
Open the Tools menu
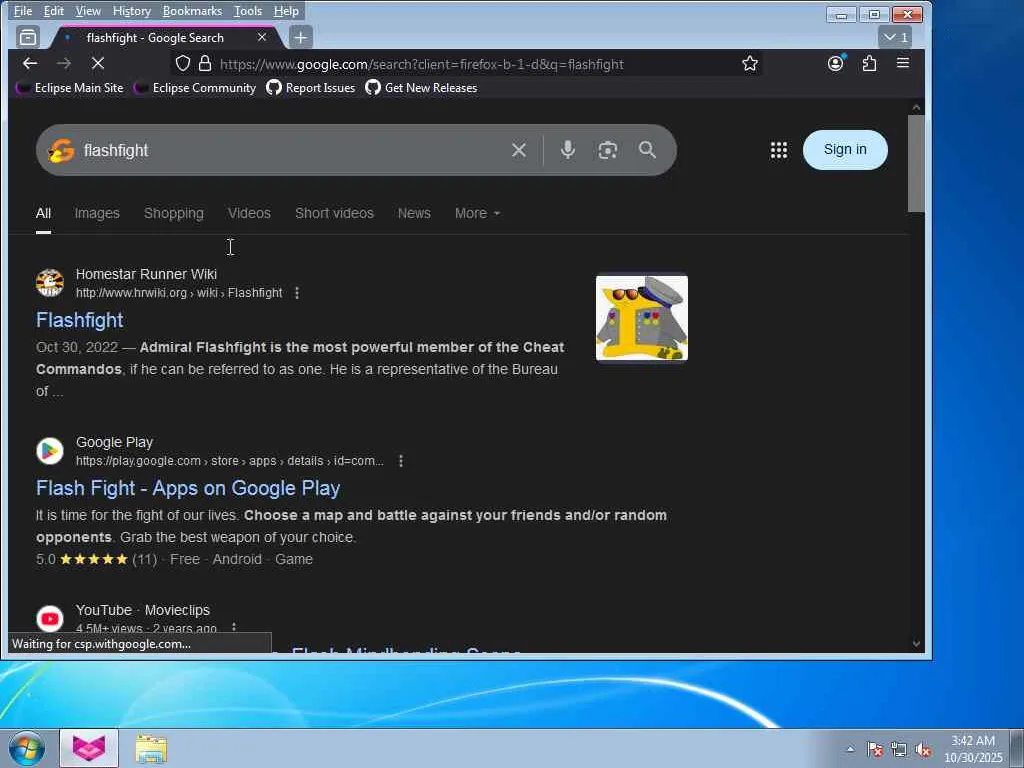point(248,11)
